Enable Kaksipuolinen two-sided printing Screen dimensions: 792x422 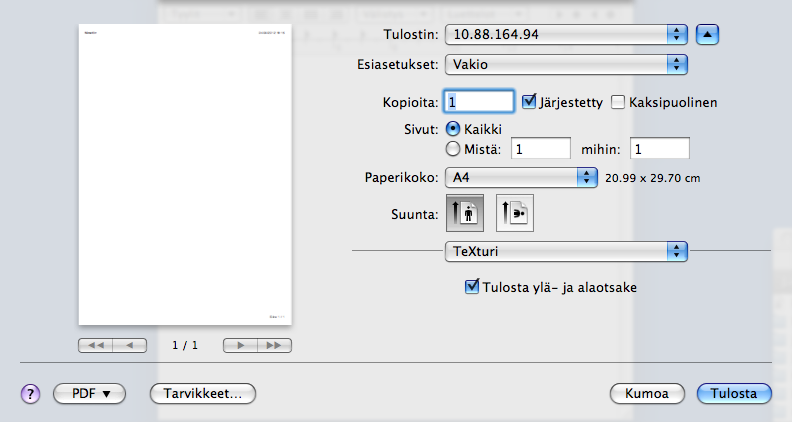tap(618, 101)
